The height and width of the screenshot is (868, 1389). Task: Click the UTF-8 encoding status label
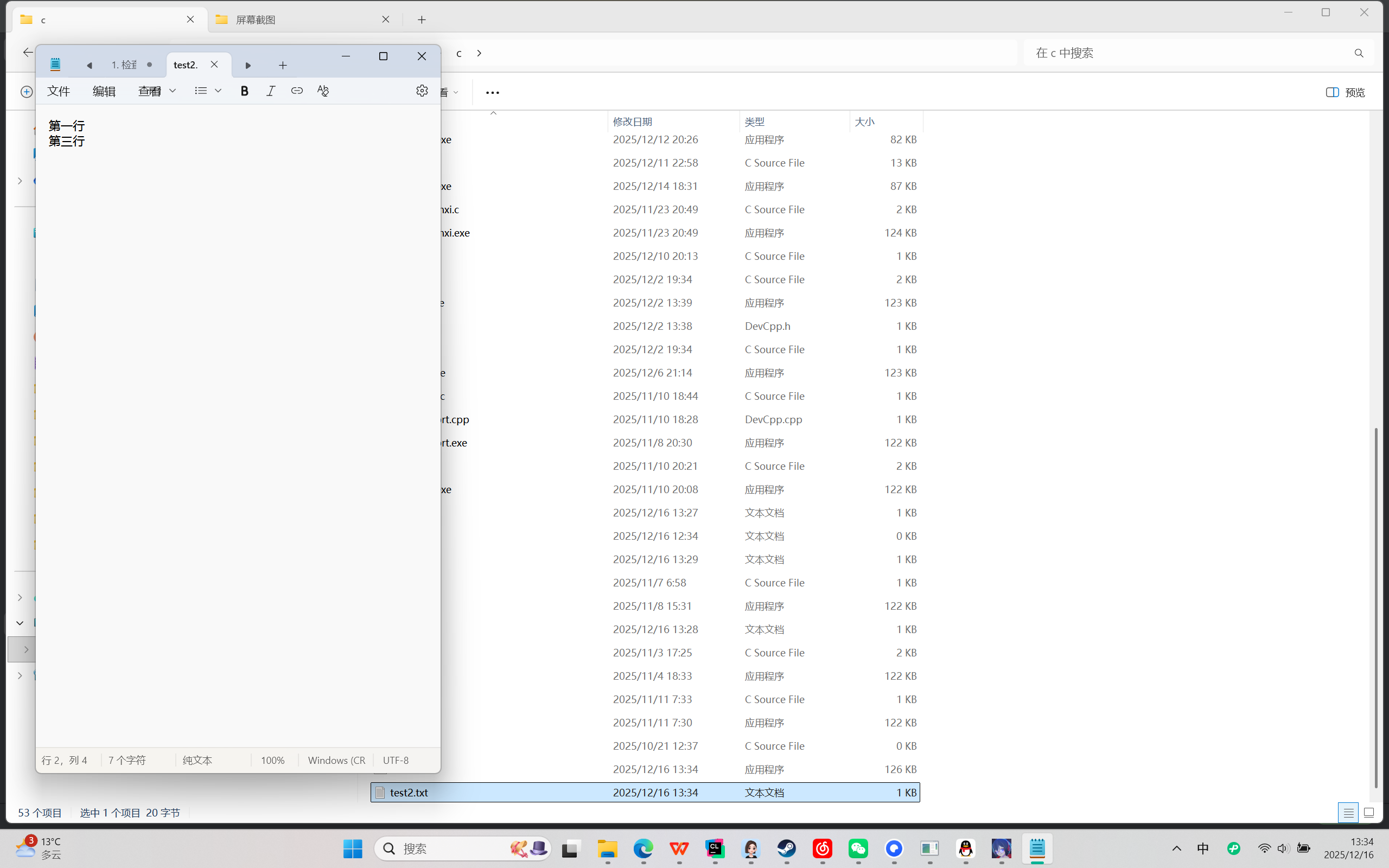click(396, 760)
